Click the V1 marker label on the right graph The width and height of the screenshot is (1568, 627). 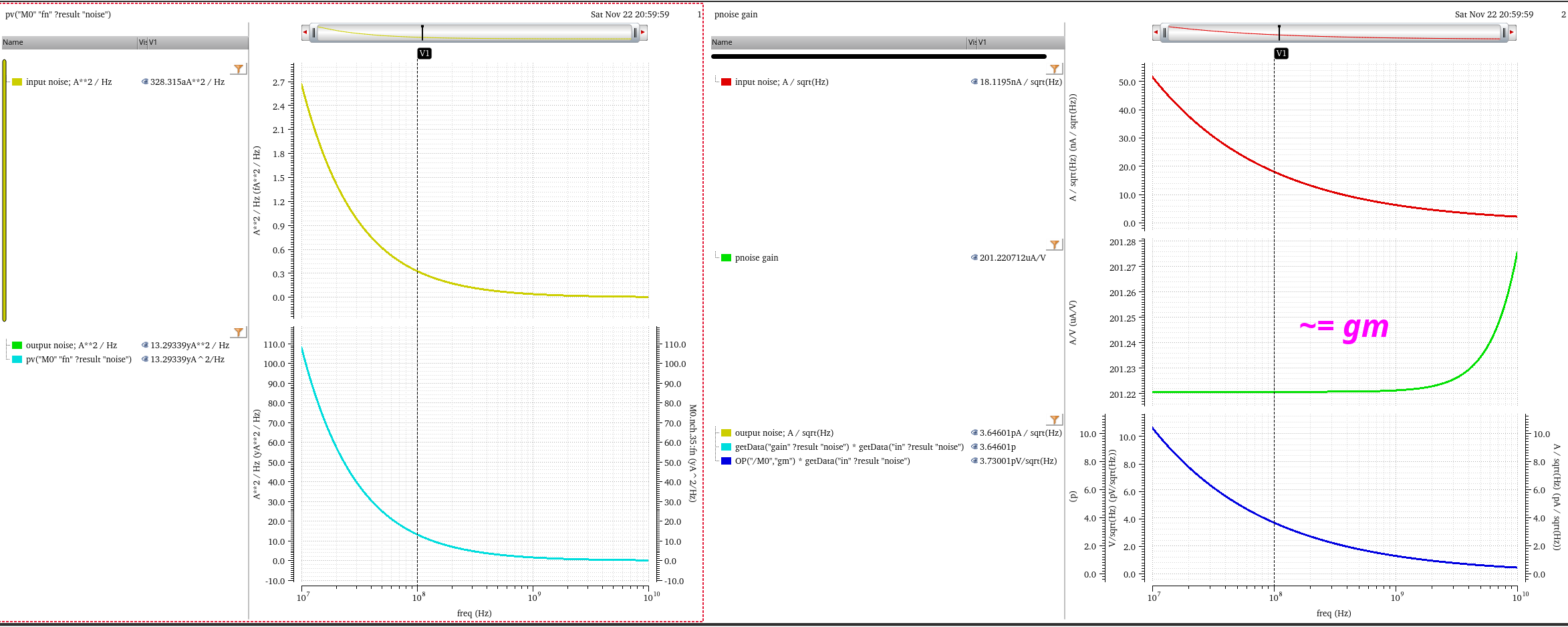pos(1281,53)
